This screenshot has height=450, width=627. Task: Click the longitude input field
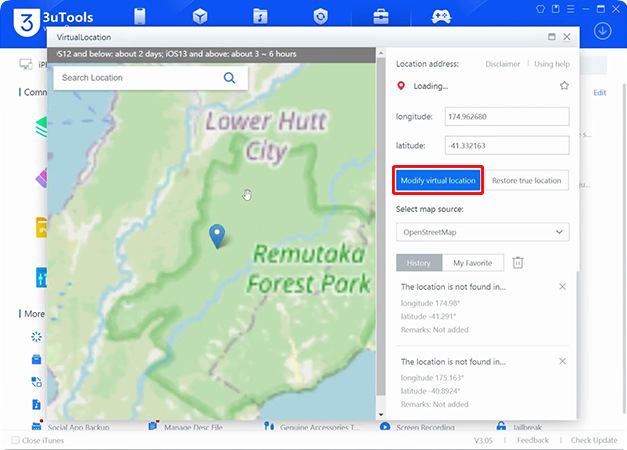point(507,117)
